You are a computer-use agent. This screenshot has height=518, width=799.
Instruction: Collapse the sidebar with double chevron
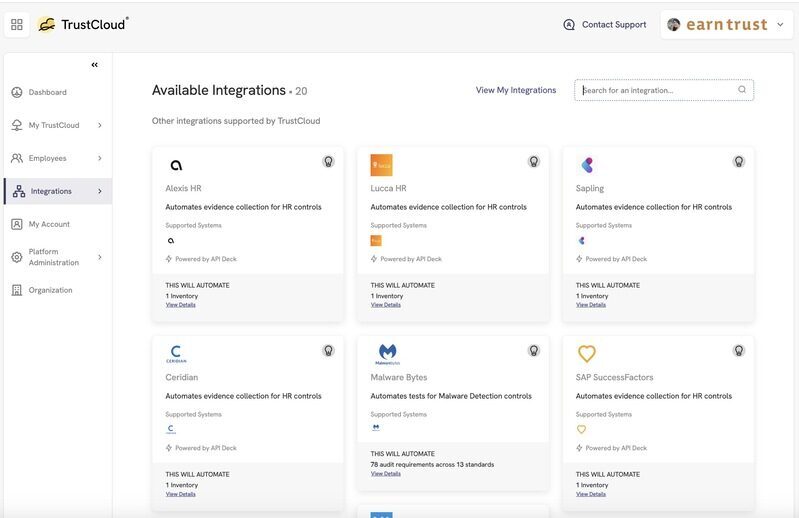coord(95,65)
